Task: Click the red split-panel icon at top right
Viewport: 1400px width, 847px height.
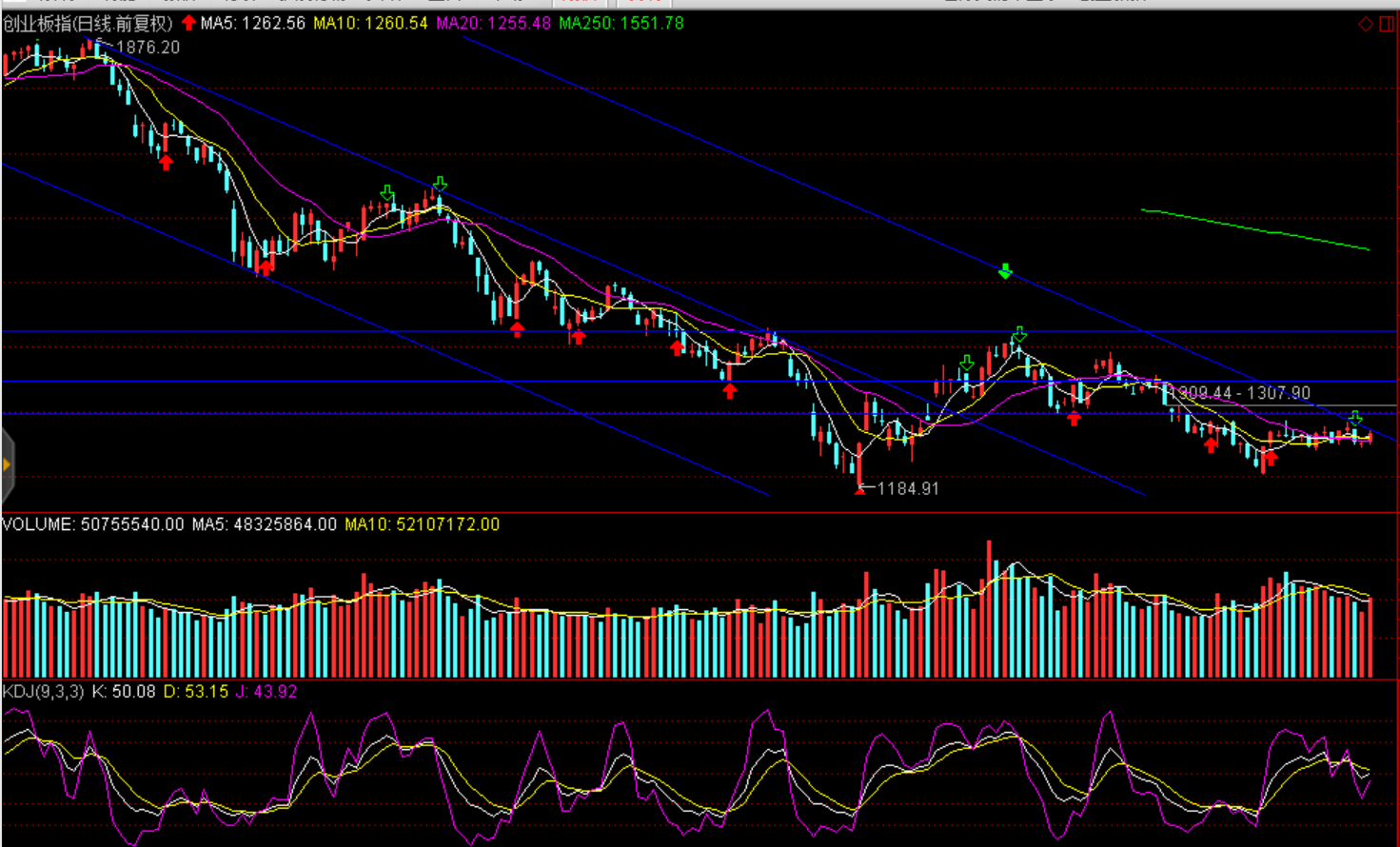Action: click(x=1386, y=24)
